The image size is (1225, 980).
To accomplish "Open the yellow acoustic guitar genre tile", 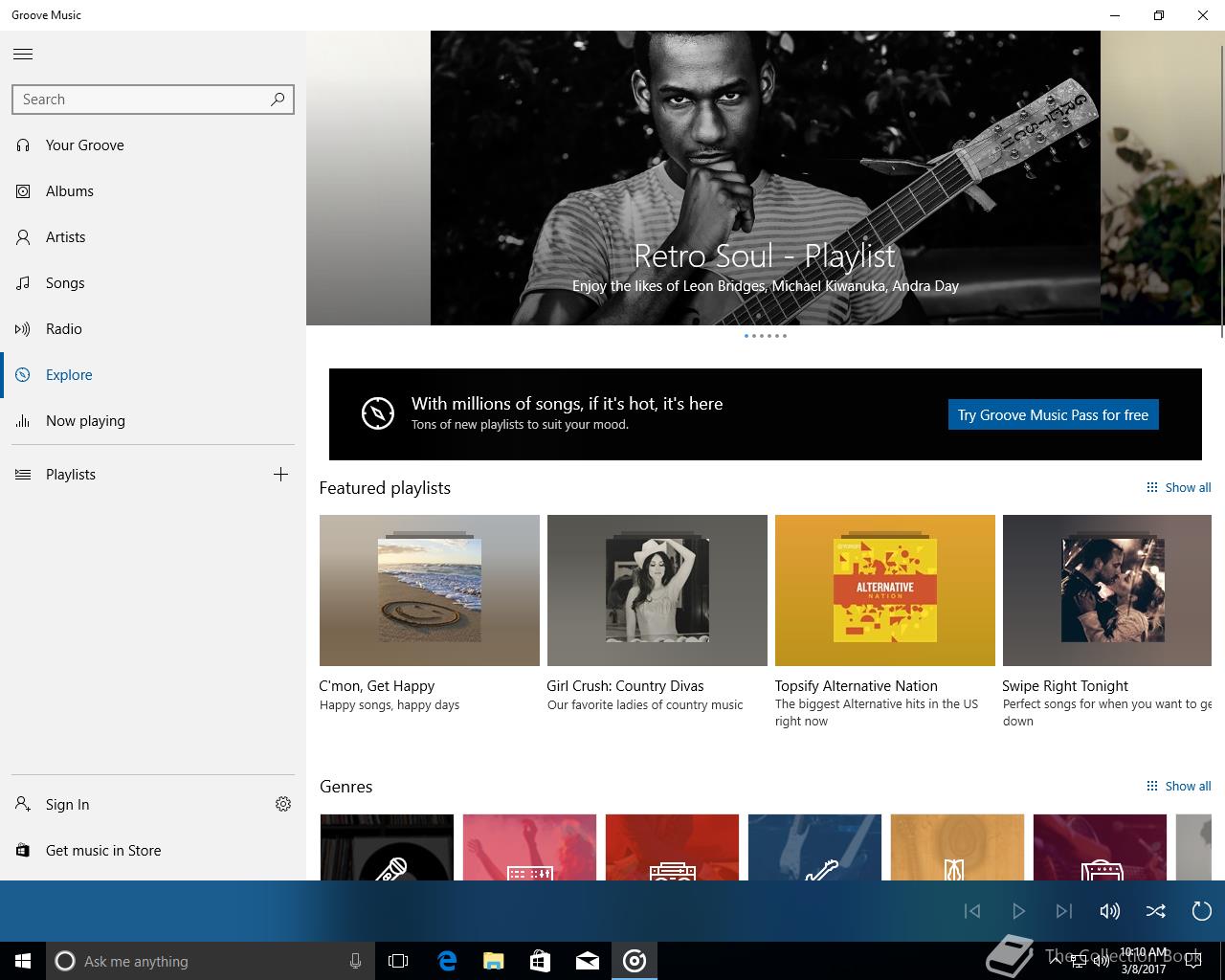I will tap(957, 847).
